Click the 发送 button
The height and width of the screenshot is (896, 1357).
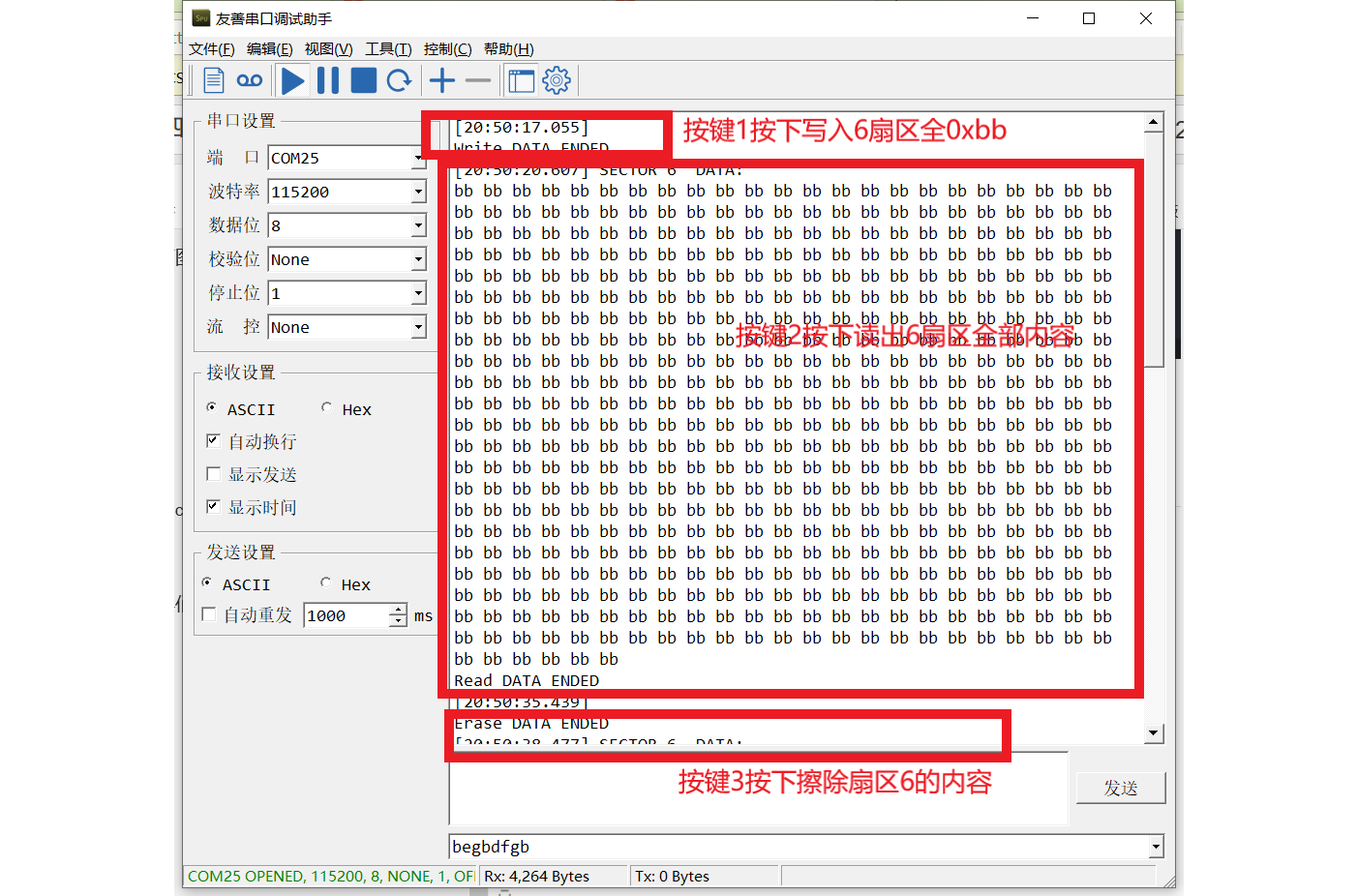pos(1121,788)
